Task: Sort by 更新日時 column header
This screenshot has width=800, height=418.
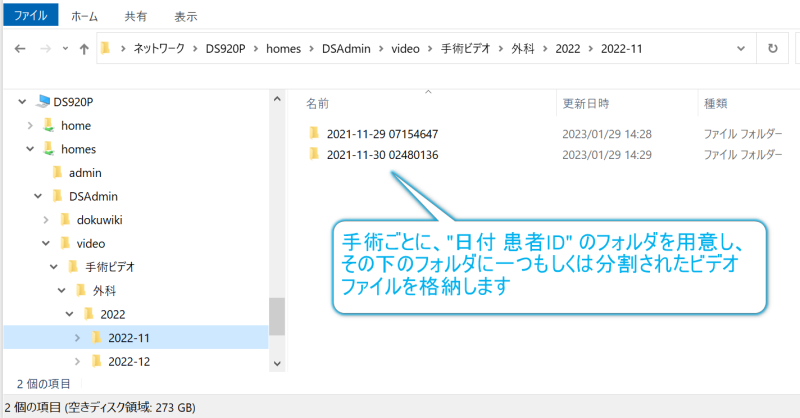Action: click(586, 104)
